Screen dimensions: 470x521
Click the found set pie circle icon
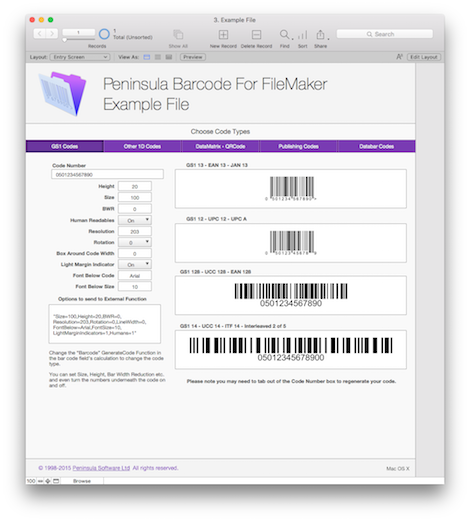pos(104,34)
